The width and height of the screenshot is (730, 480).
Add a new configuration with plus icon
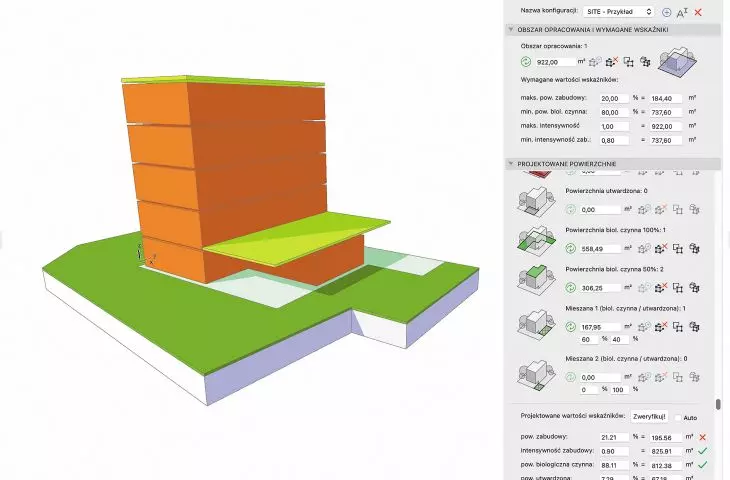pyautogui.click(x=667, y=12)
